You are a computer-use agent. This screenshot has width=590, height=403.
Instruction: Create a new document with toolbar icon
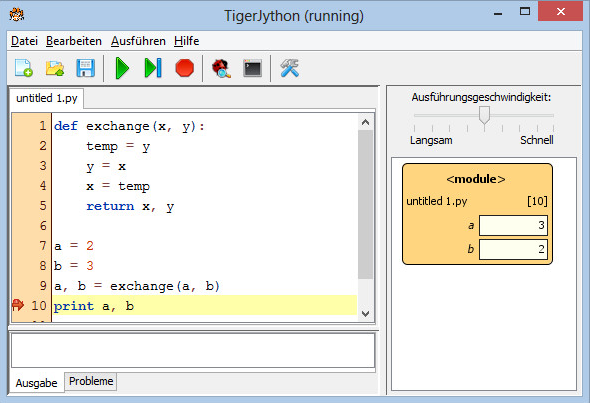coord(24,68)
